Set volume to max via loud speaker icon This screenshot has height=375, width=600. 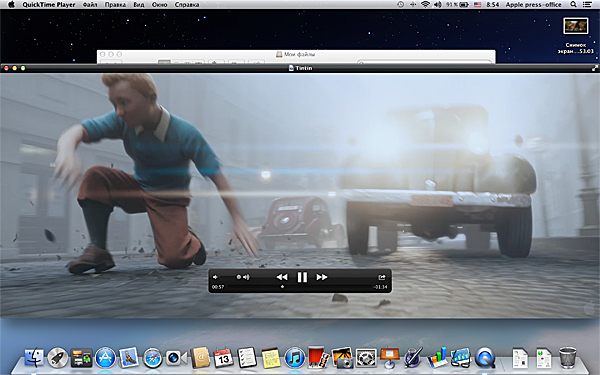246,277
